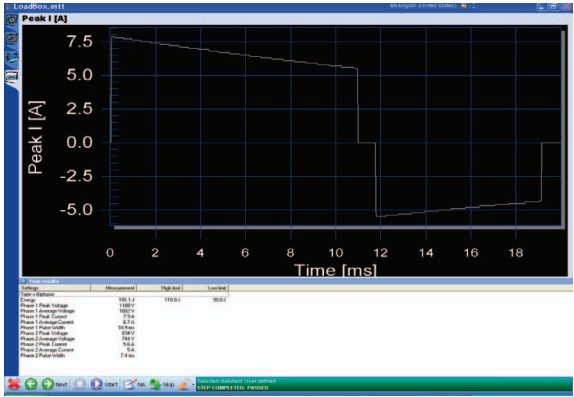Open the wrench tools icon

(x=184, y=384)
